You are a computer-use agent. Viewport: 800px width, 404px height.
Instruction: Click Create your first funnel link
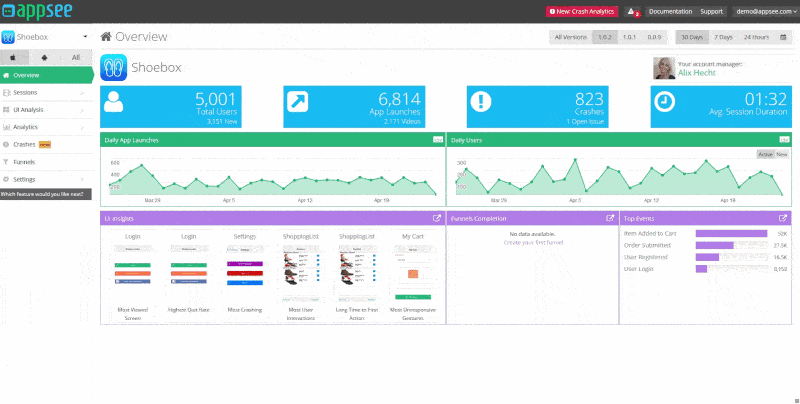[533, 242]
